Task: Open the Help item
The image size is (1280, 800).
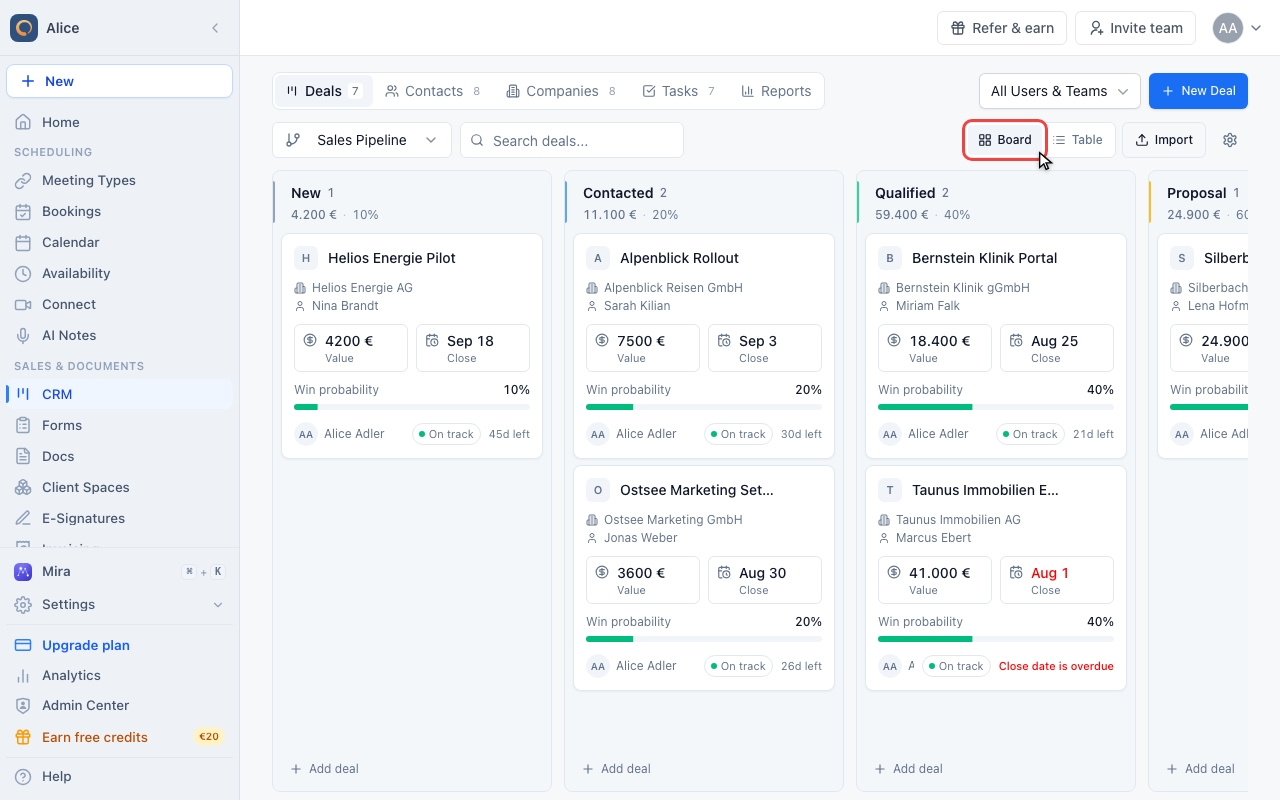Action: click(x=120, y=776)
